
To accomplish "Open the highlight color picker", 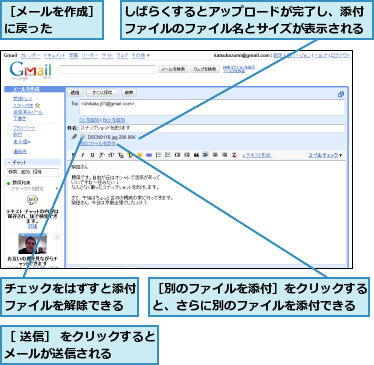I will click(x=130, y=155).
